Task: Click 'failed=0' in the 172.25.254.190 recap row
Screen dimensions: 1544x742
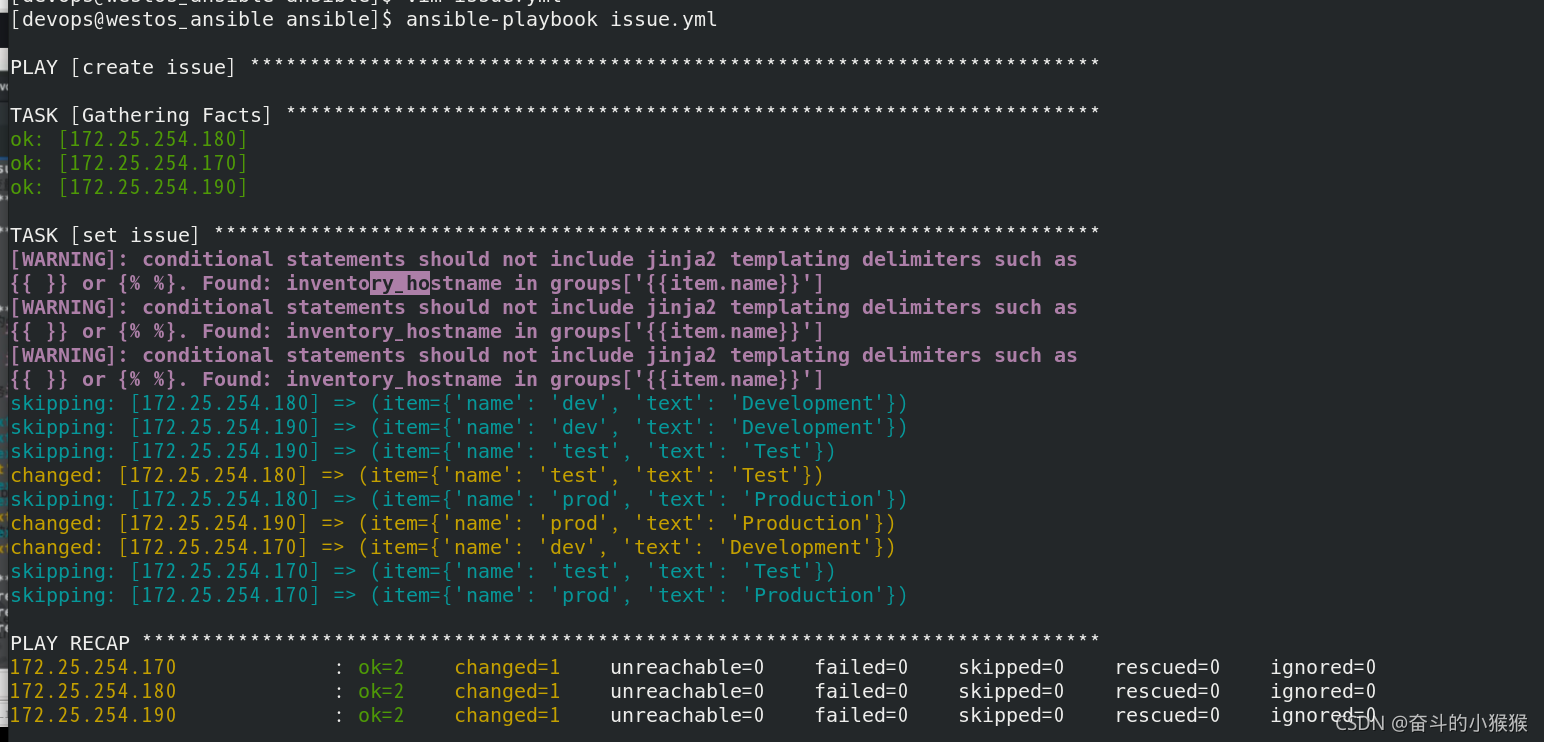Action: (861, 716)
